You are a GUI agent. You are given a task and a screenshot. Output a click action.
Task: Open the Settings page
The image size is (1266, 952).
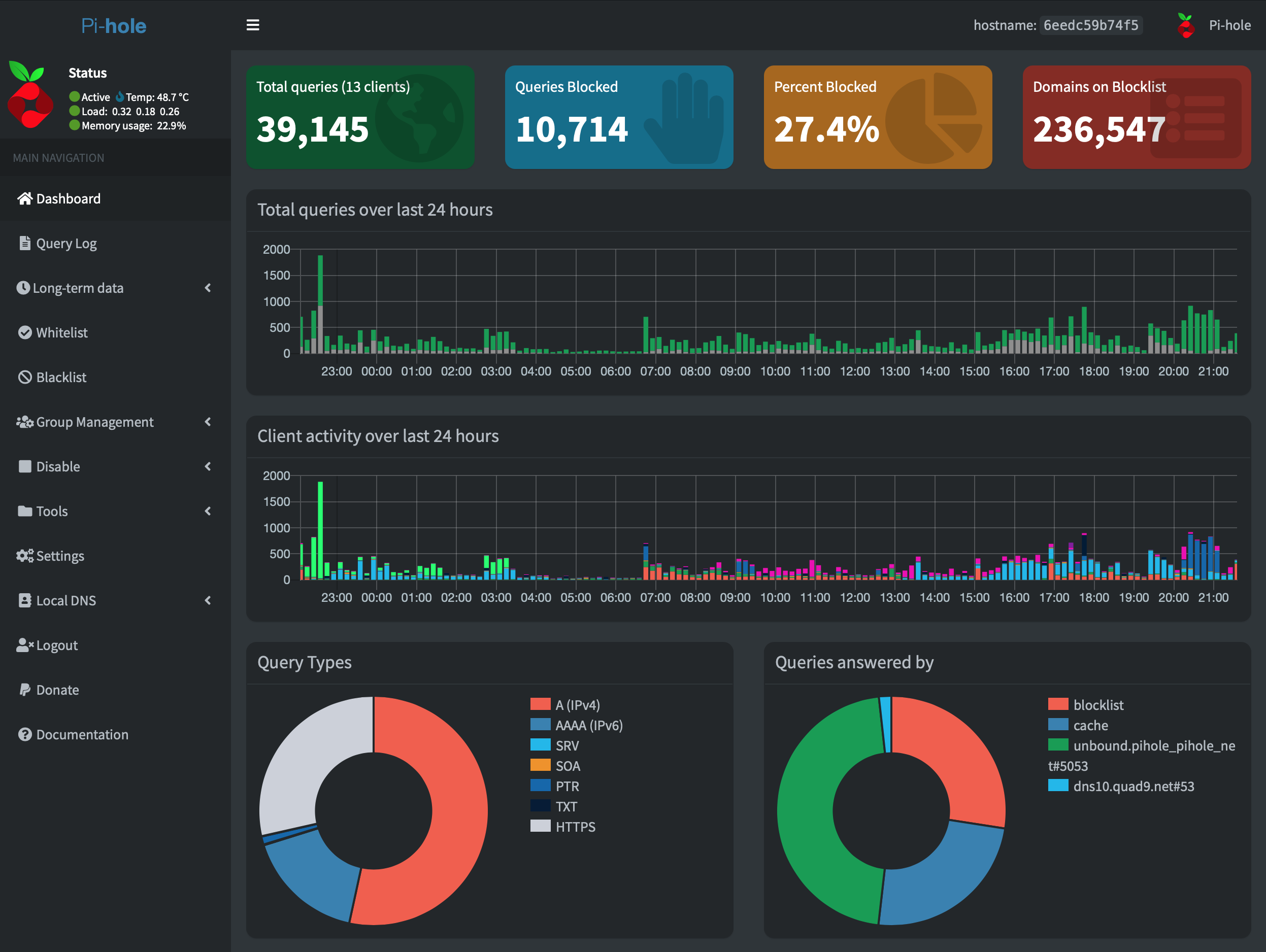115,556
